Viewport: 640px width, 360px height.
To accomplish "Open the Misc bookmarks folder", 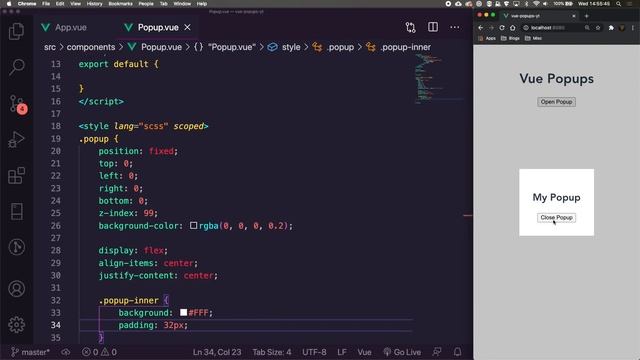I will coord(533,38).
